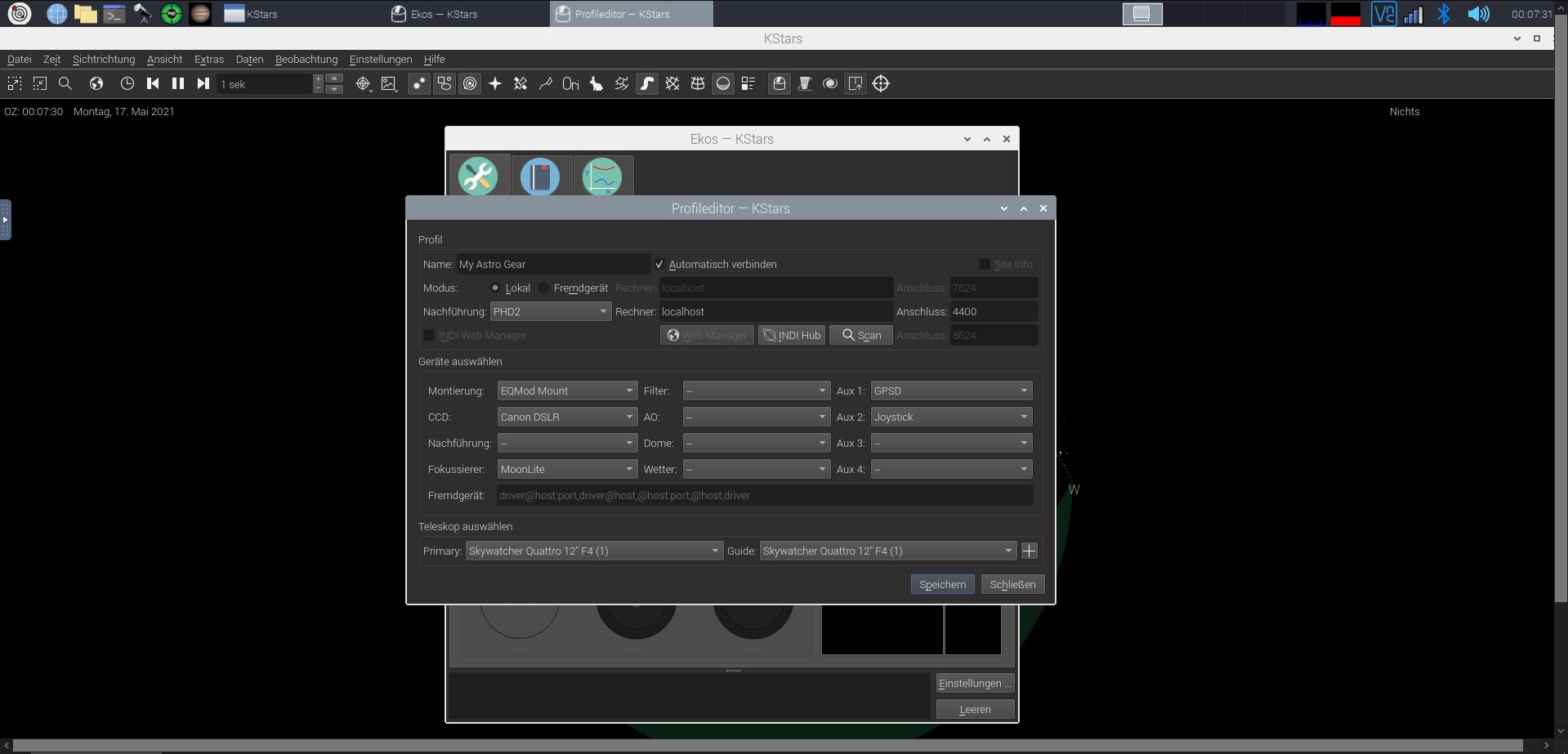The image size is (1568, 754).
Task: Open the Ansicht menu
Action: pos(165,59)
